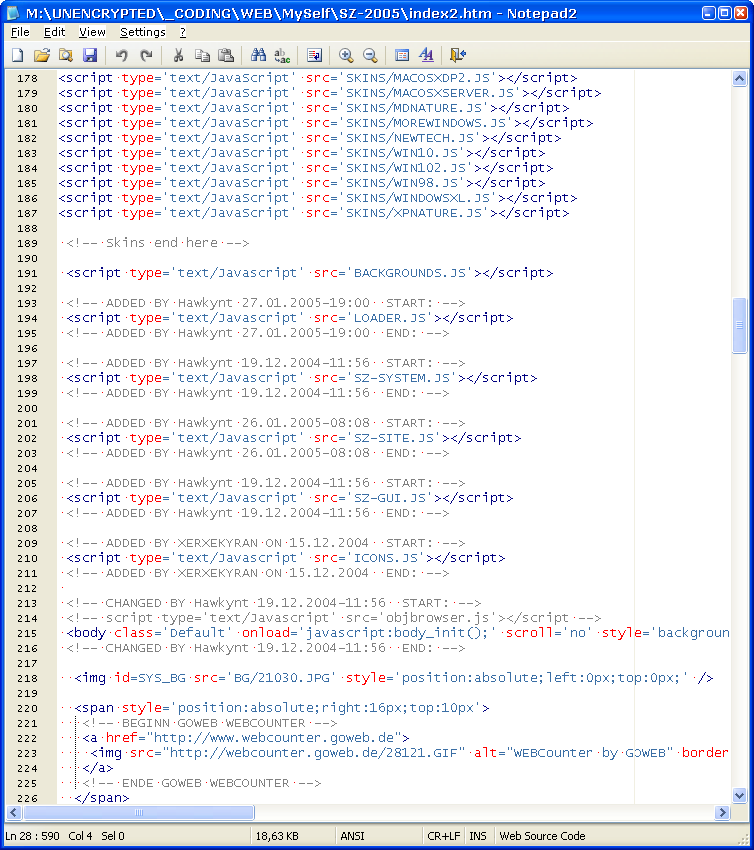Open Find with the binoculars icon
Image resolution: width=754 pixels, height=850 pixels.
click(258, 55)
